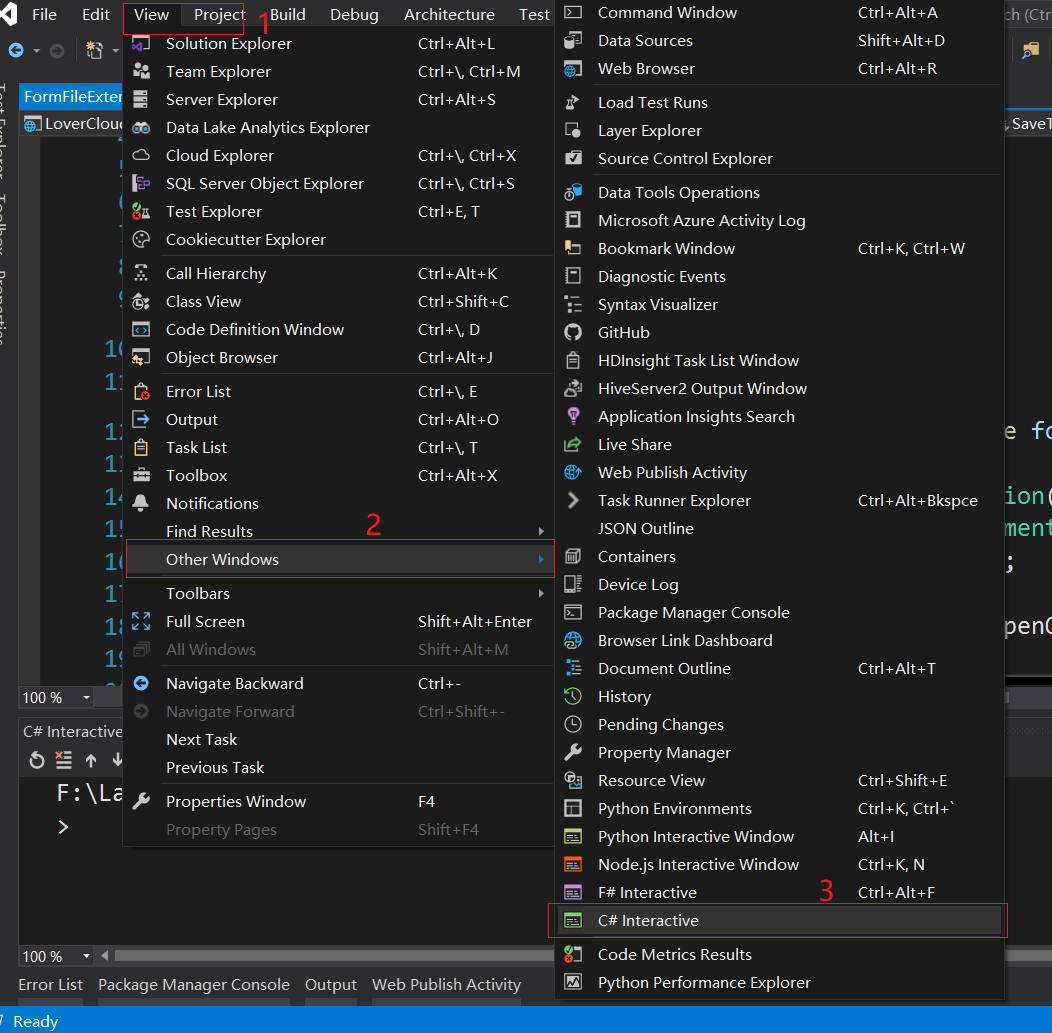Viewport: 1052px width, 1033px height.
Task: Click the GitHub logo icon
Action: click(573, 333)
